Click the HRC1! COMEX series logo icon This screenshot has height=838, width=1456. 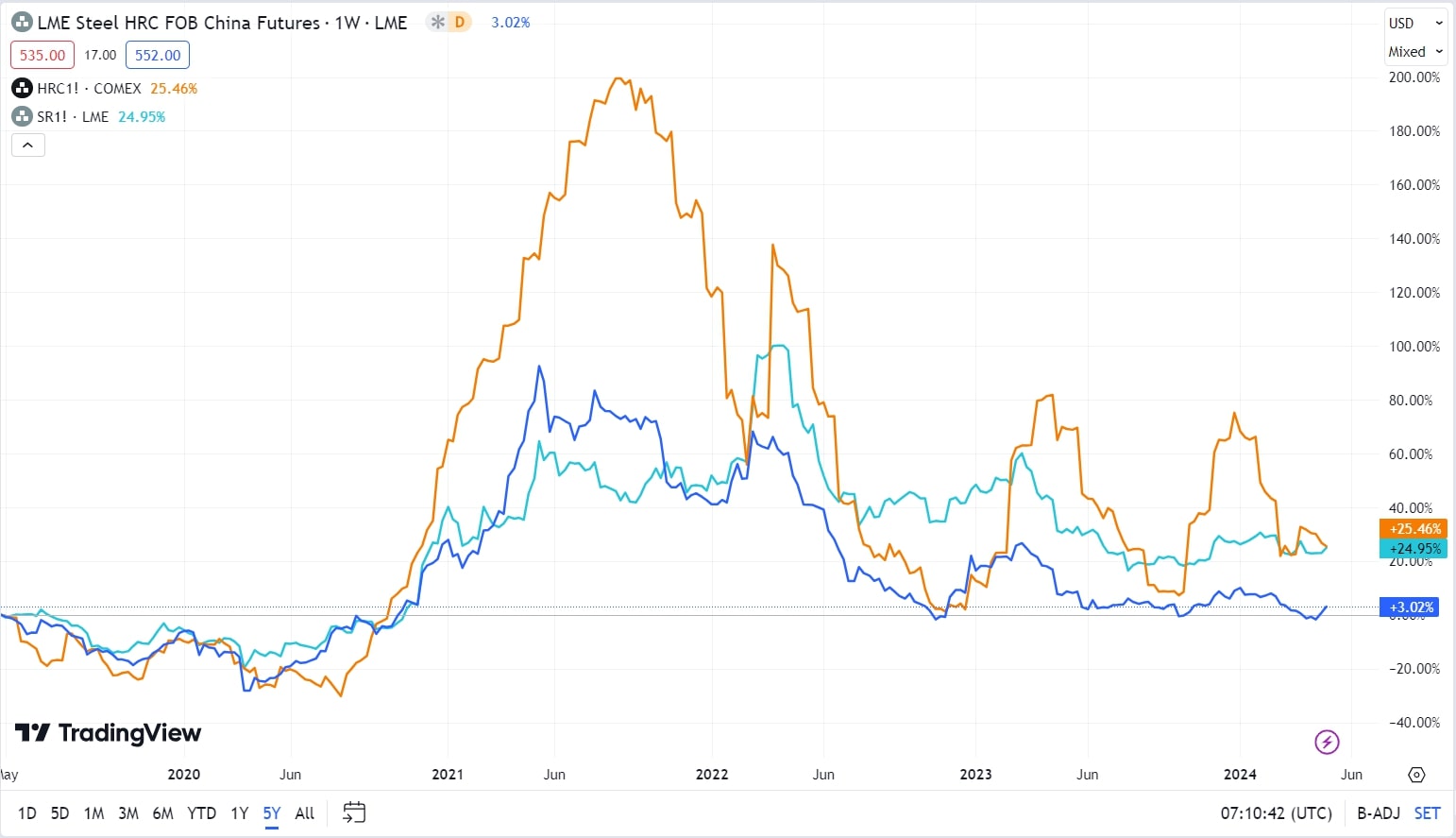click(22, 88)
